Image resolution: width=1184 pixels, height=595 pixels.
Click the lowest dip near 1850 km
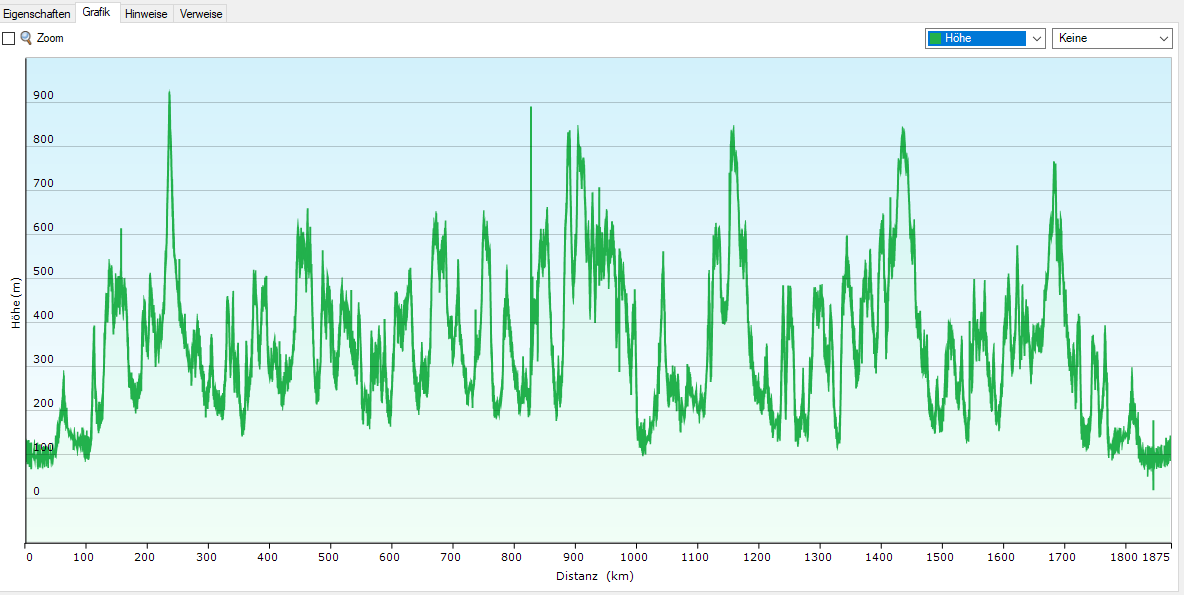click(1153, 488)
